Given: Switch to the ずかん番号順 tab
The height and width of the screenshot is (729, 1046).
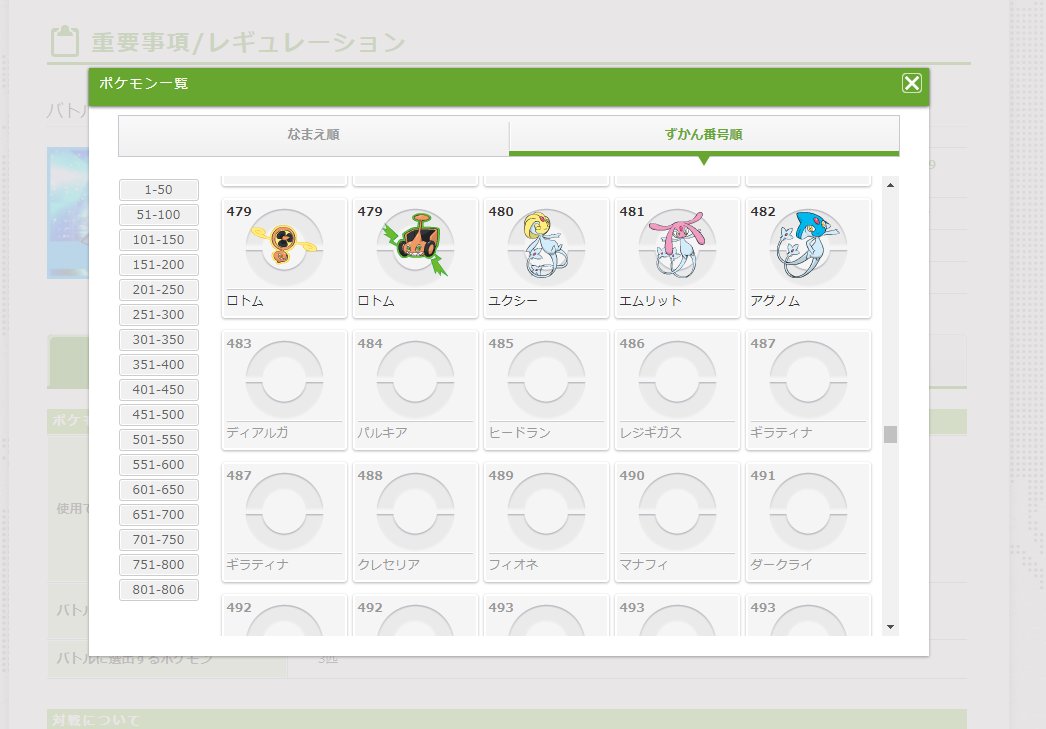Looking at the screenshot, I should 704,135.
